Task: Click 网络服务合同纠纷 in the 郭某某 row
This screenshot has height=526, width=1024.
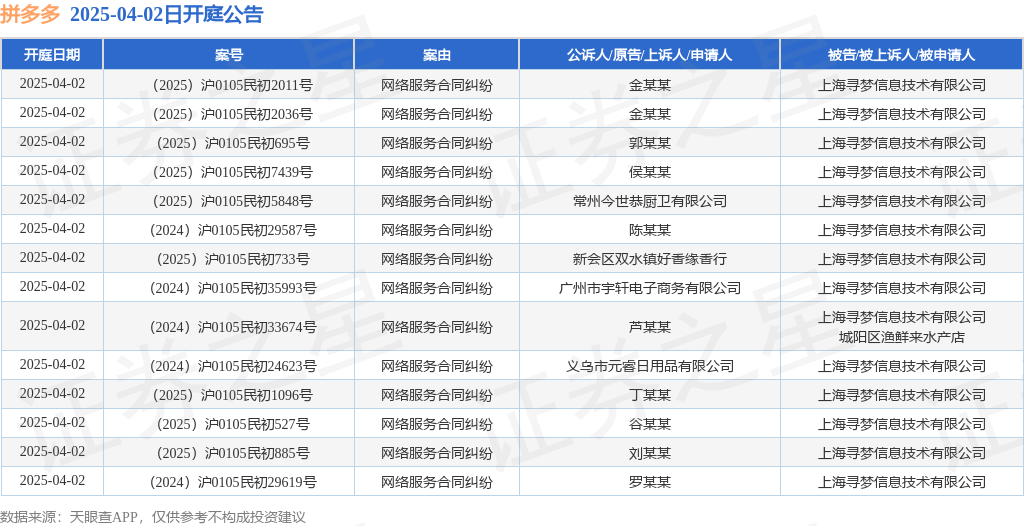Action: coord(437,143)
